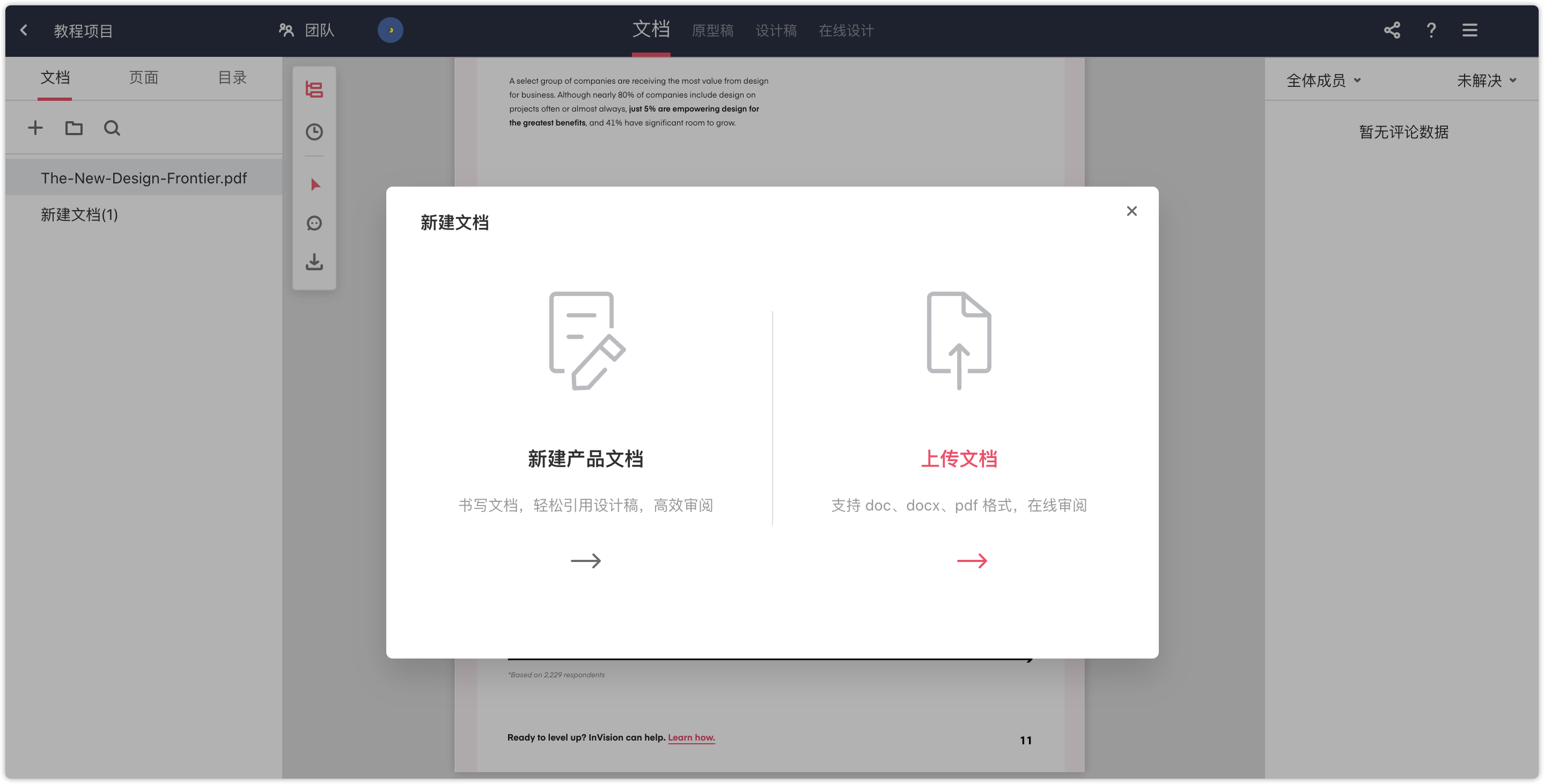The height and width of the screenshot is (784, 1544).
Task: Click red arrow under 上传文档
Action: [972, 560]
